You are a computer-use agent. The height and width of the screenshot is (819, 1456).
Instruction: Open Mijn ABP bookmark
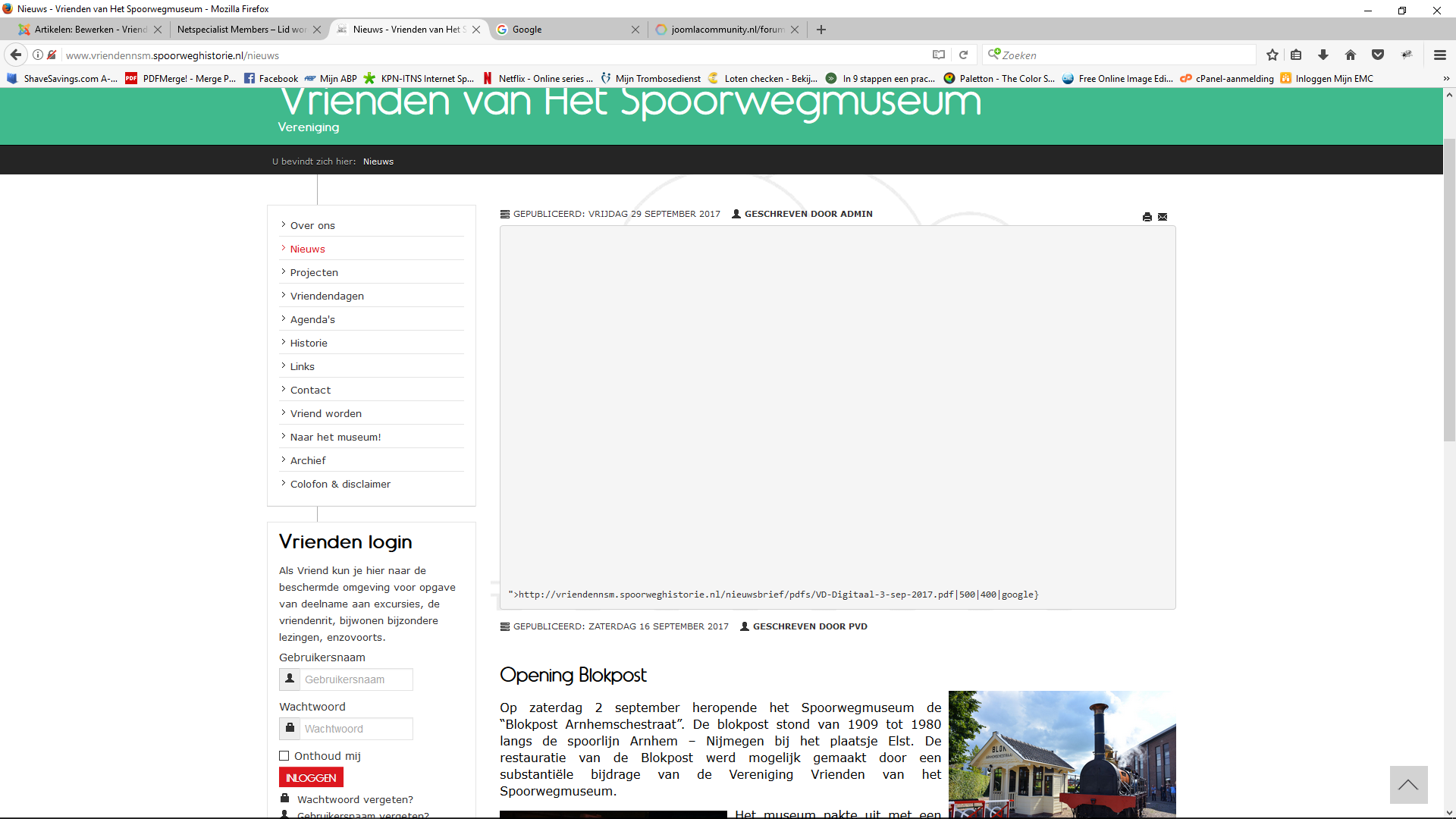pos(331,78)
